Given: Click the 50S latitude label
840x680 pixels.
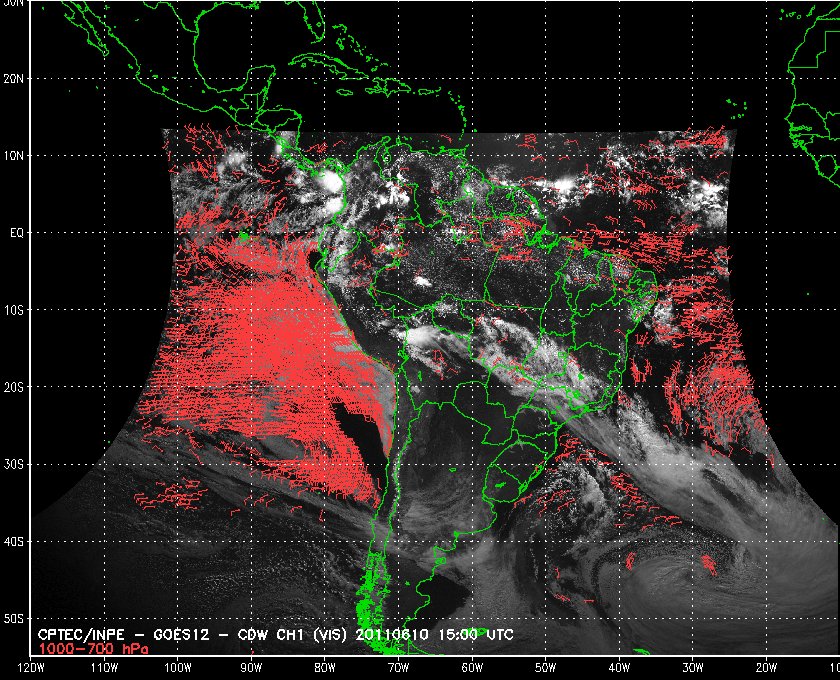Looking at the screenshot, I should click(x=13, y=619).
